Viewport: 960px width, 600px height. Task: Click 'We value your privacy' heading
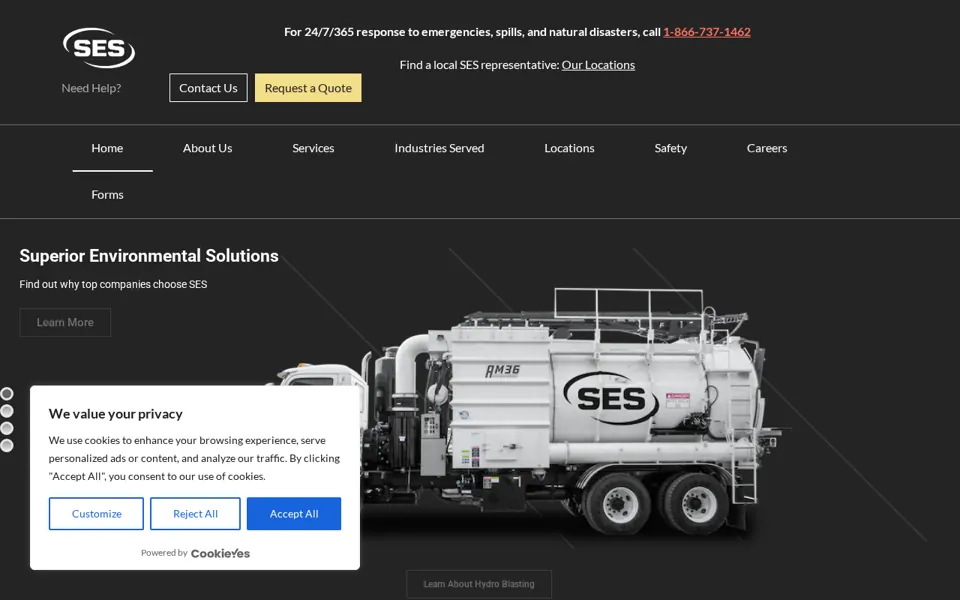click(116, 414)
